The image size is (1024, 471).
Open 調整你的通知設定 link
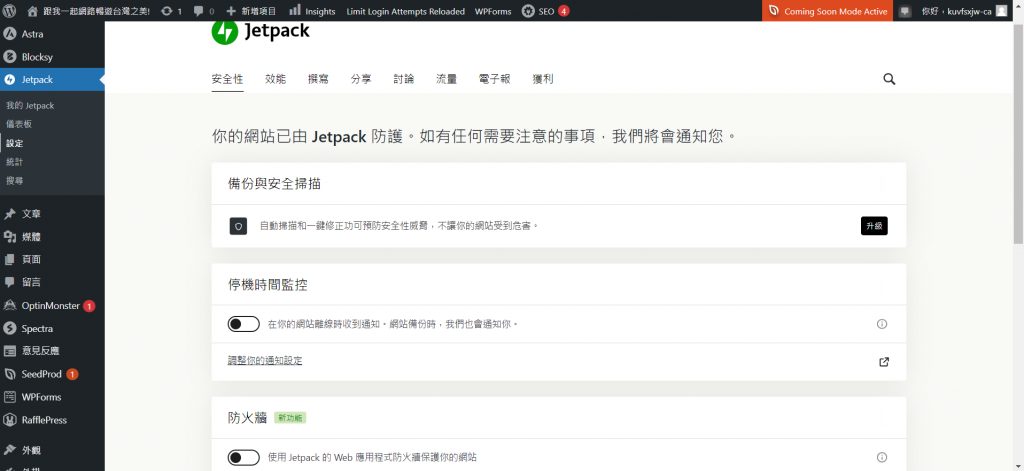(264, 361)
